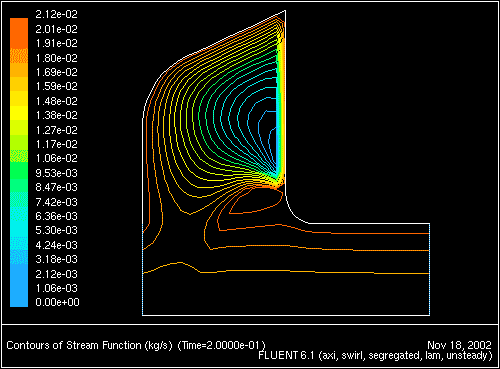Select the 3.18e-03 legend label

(x=56, y=259)
